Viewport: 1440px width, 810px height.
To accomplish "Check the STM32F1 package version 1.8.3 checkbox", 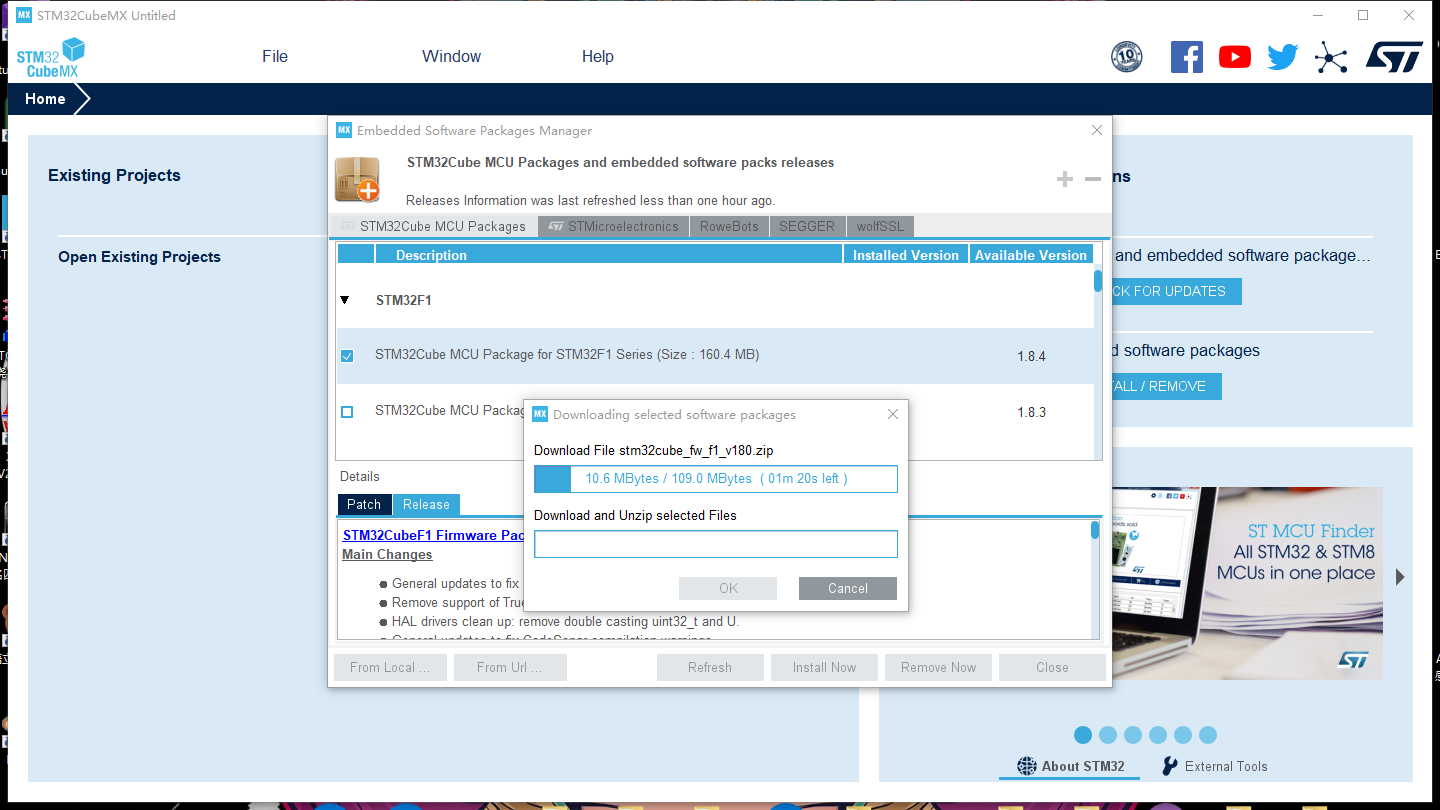I will point(347,412).
